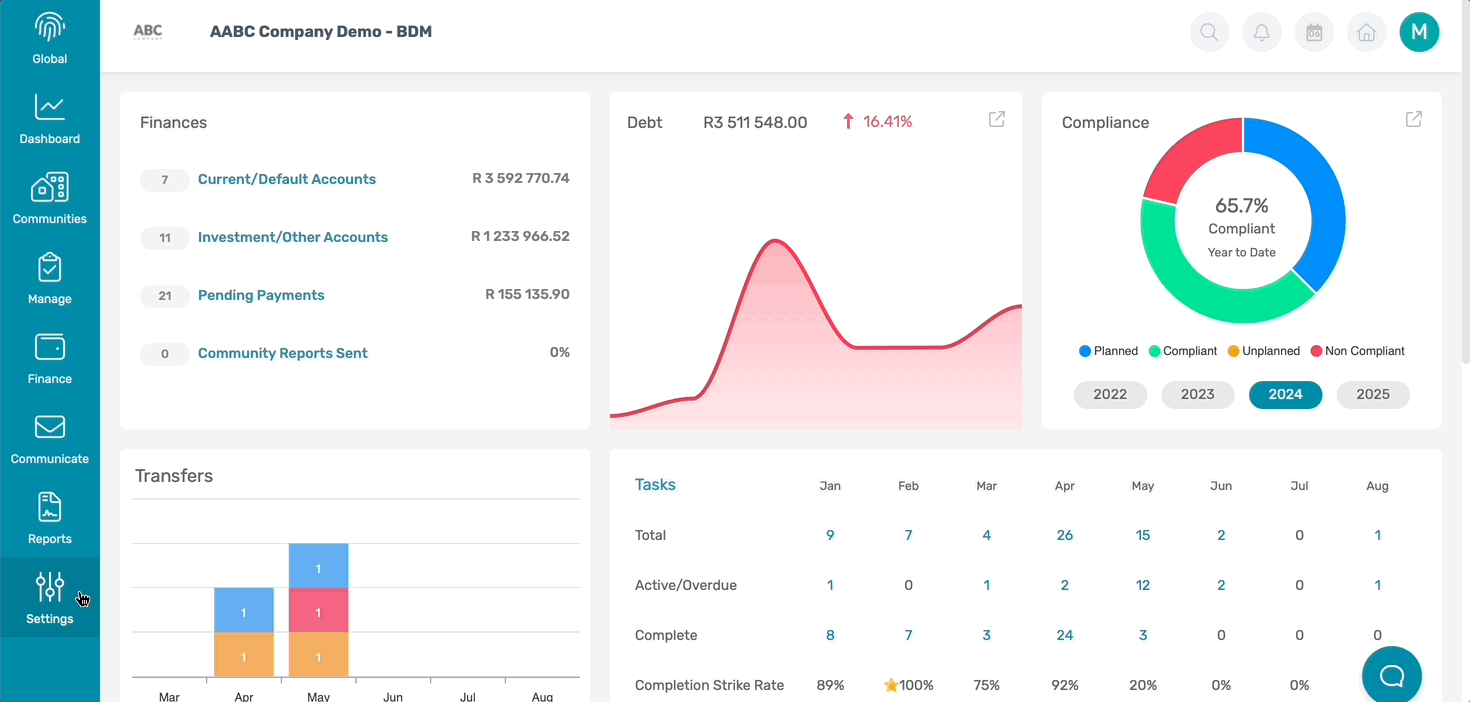1470x702 pixels.
Task: Open Investment/Other Accounts link
Action: pos(293,237)
